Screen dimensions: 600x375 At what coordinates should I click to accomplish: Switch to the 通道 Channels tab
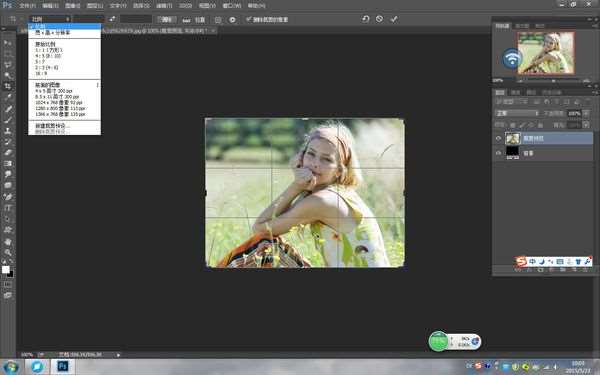pyautogui.click(x=516, y=92)
